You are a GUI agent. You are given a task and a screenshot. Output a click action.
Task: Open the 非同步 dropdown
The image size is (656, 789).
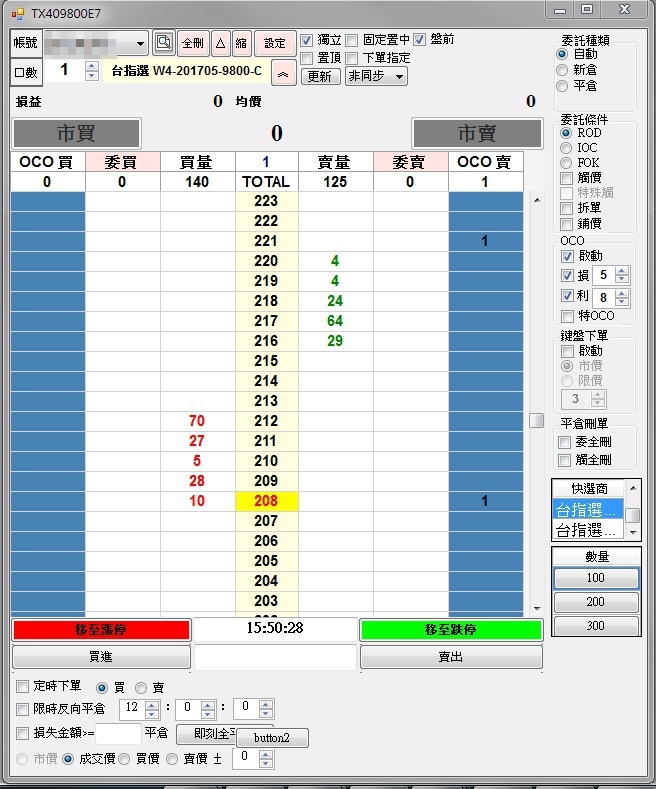[x=376, y=76]
